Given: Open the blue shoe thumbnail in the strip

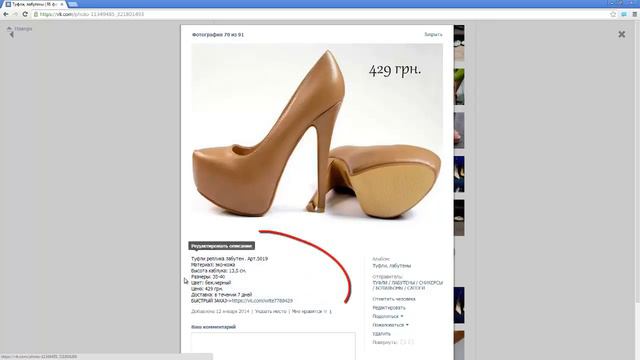Looking at the screenshot, I should [x=459, y=174].
